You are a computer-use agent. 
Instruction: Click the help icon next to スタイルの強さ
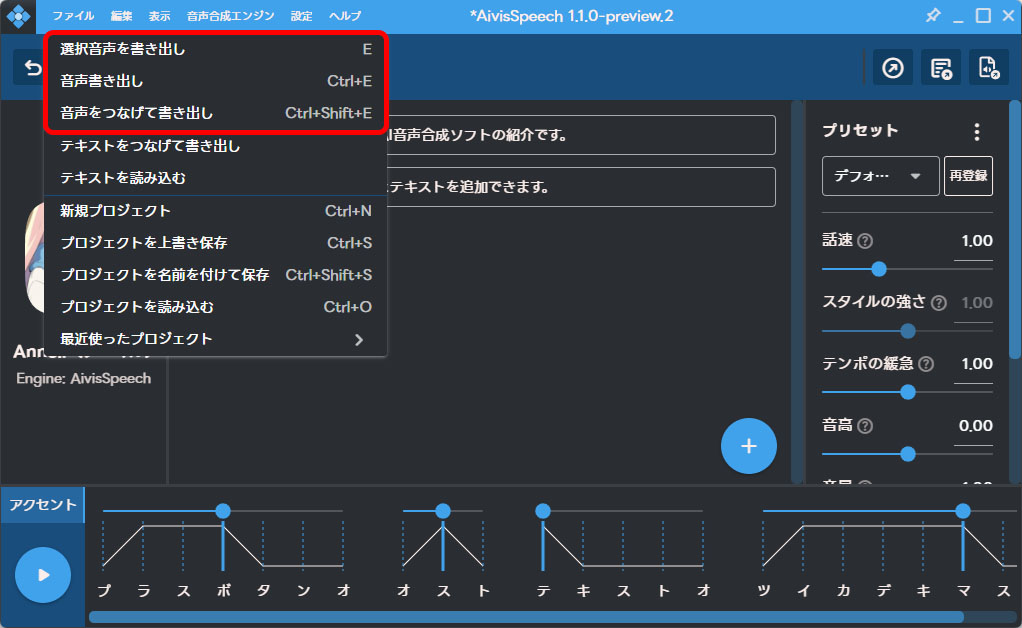coord(939,303)
